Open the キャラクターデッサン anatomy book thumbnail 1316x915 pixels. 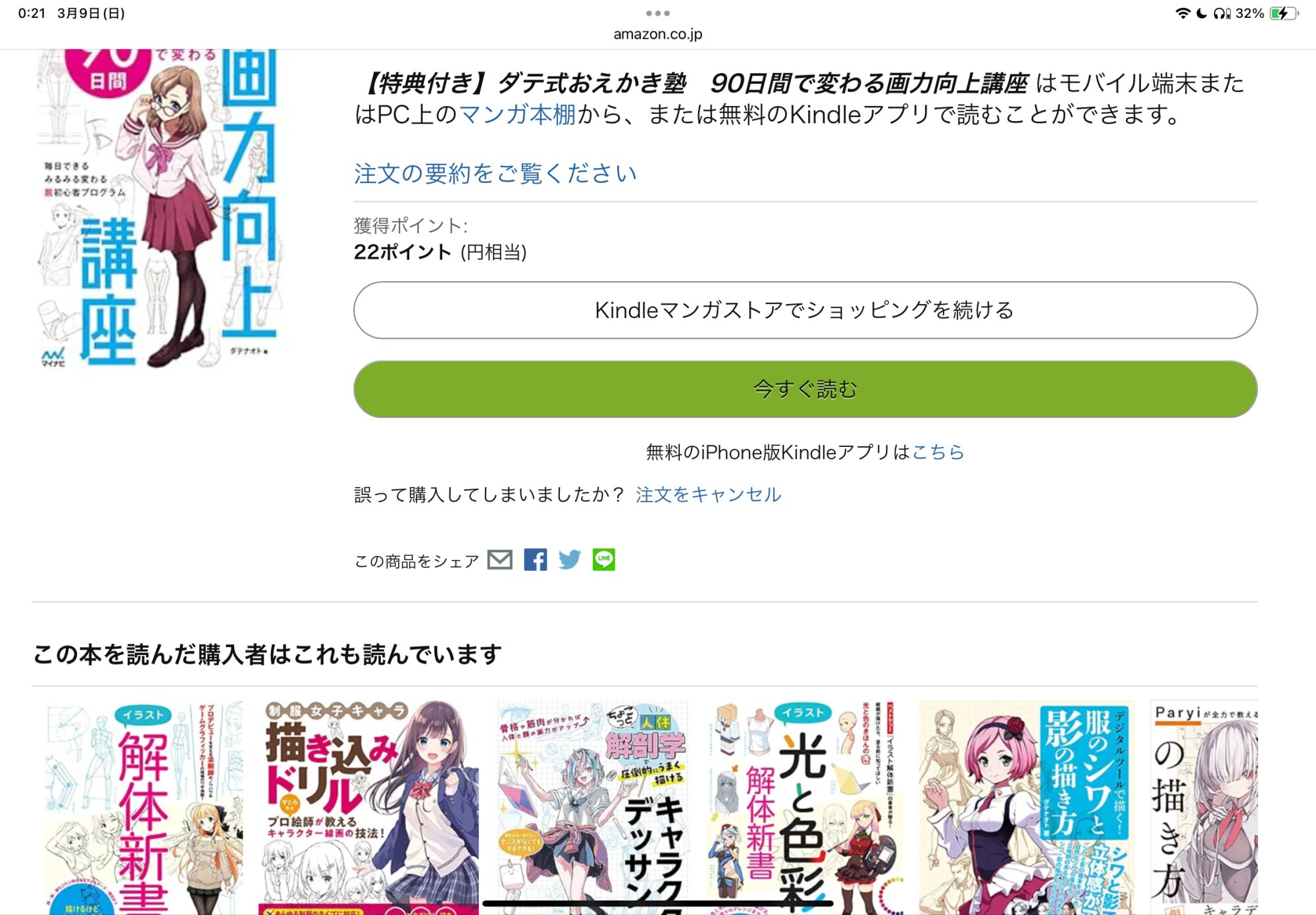click(x=592, y=807)
